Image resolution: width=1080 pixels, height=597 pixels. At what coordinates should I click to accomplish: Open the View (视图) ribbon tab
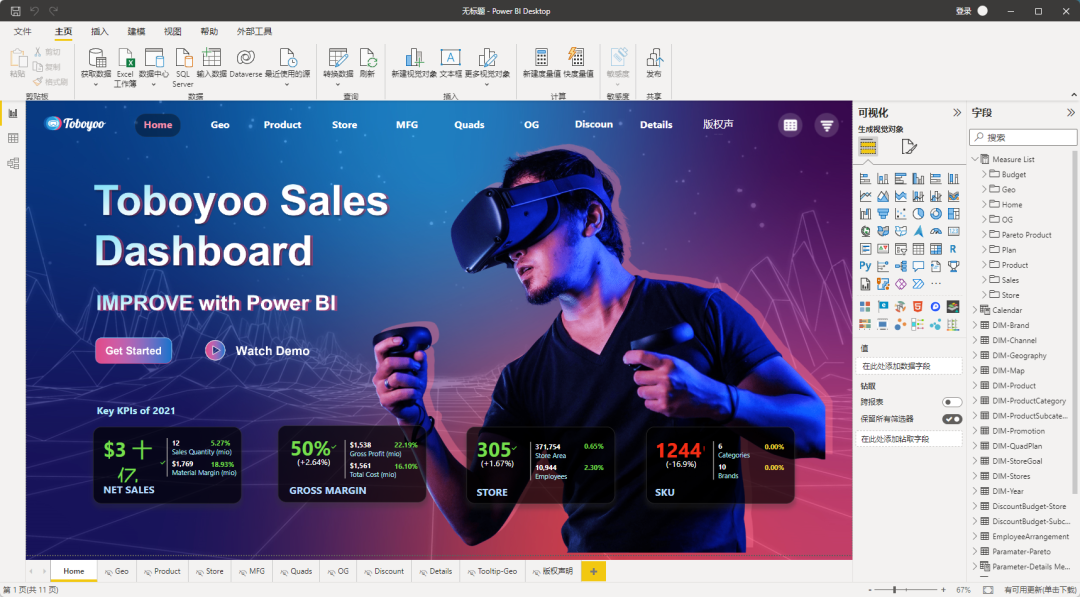click(173, 32)
